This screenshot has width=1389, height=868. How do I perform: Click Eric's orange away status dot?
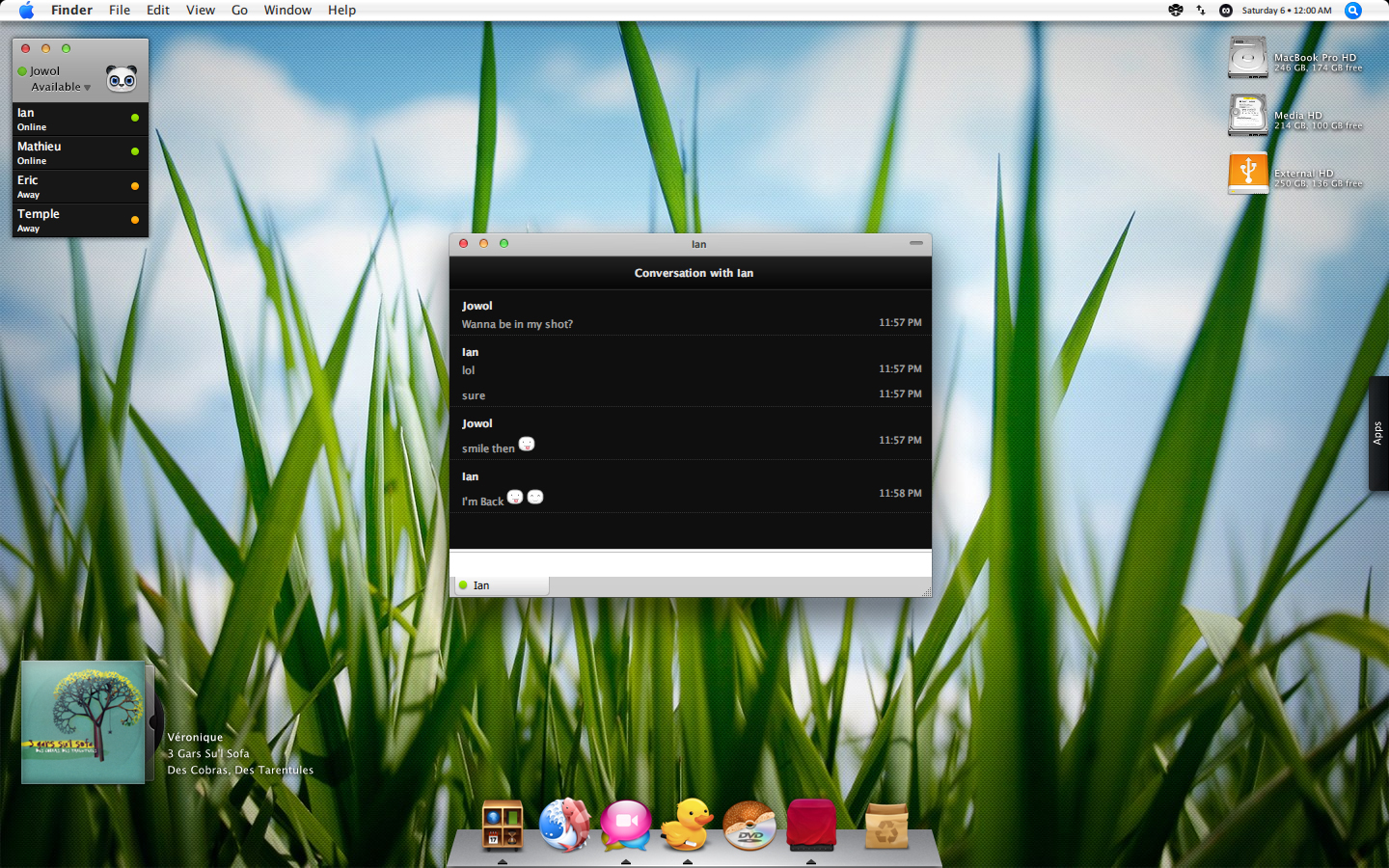(x=135, y=186)
